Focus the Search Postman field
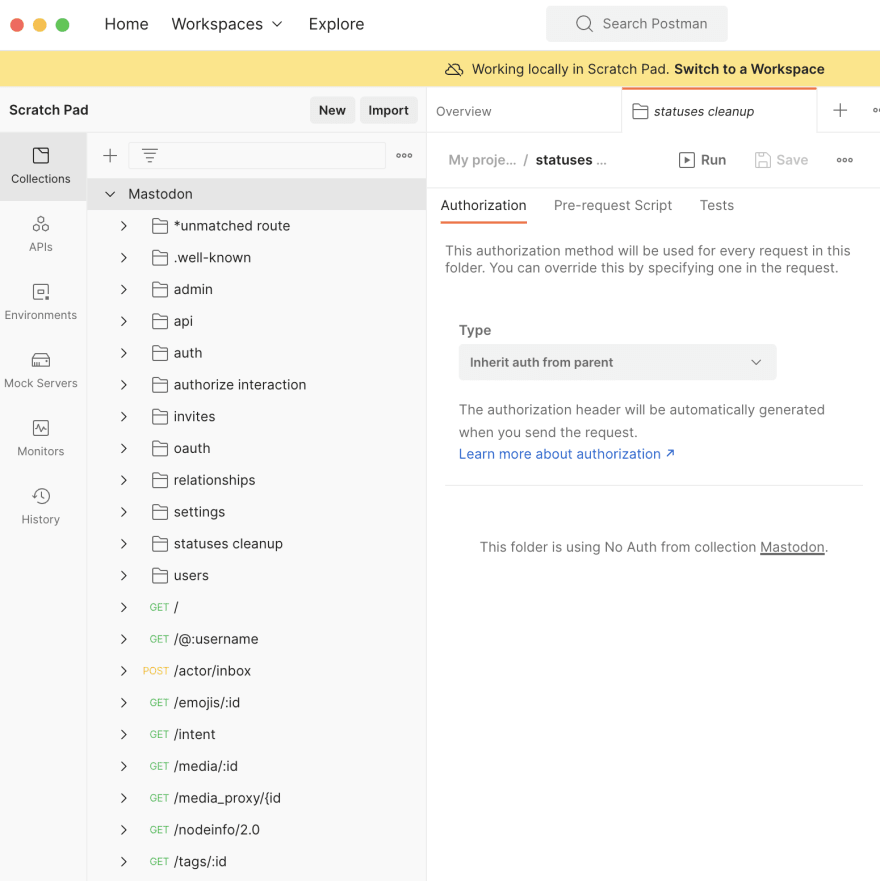This screenshot has height=881, width=880. (x=637, y=24)
